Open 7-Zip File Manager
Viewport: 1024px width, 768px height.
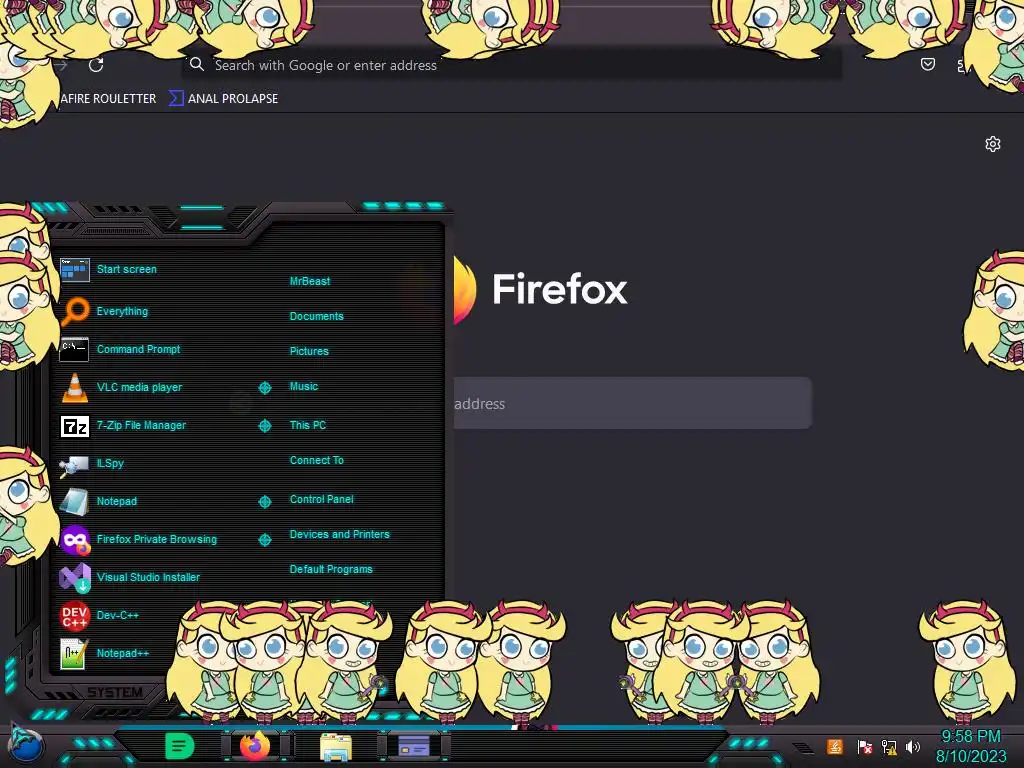tap(123, 425)
